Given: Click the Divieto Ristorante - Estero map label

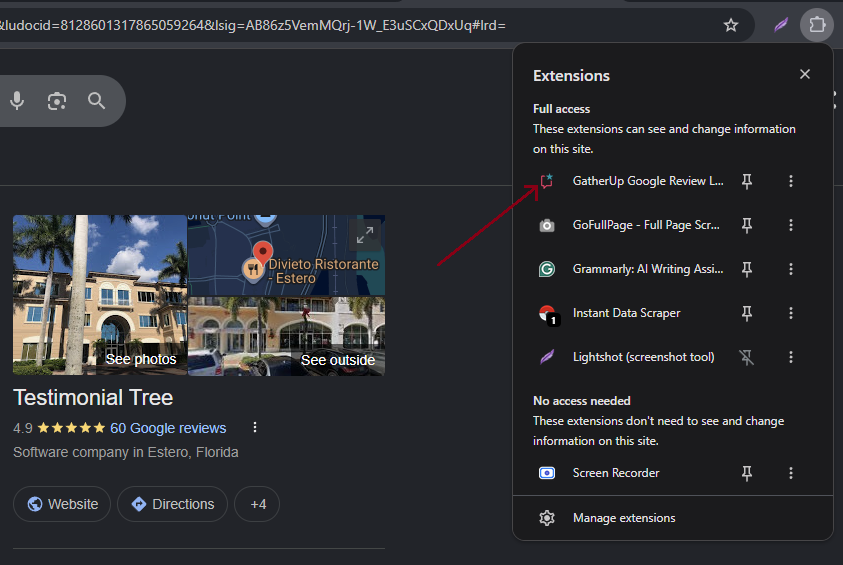Looking at the screenshot, I should 323,271.
